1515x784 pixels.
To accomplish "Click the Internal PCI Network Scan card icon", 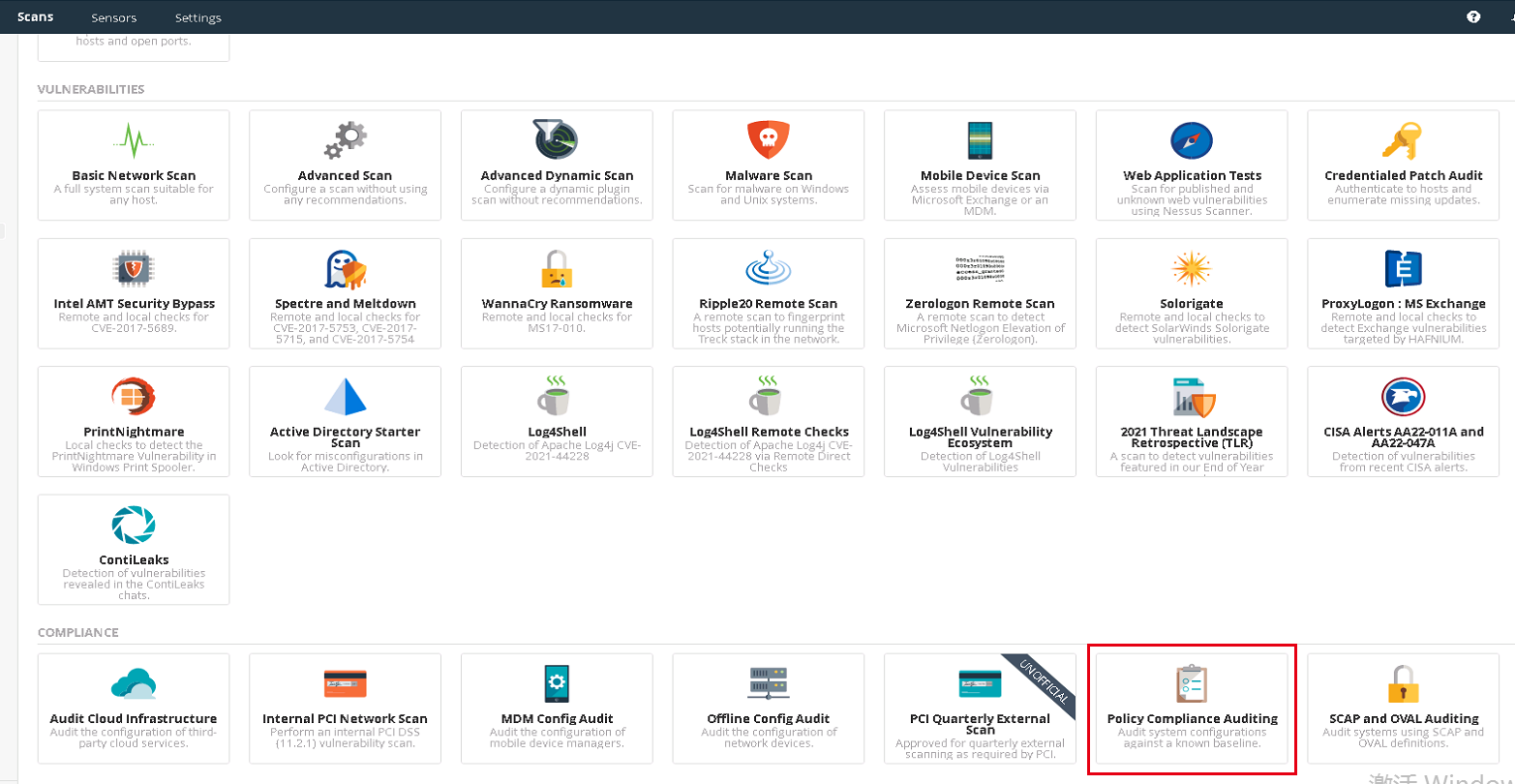I will 345,683.
